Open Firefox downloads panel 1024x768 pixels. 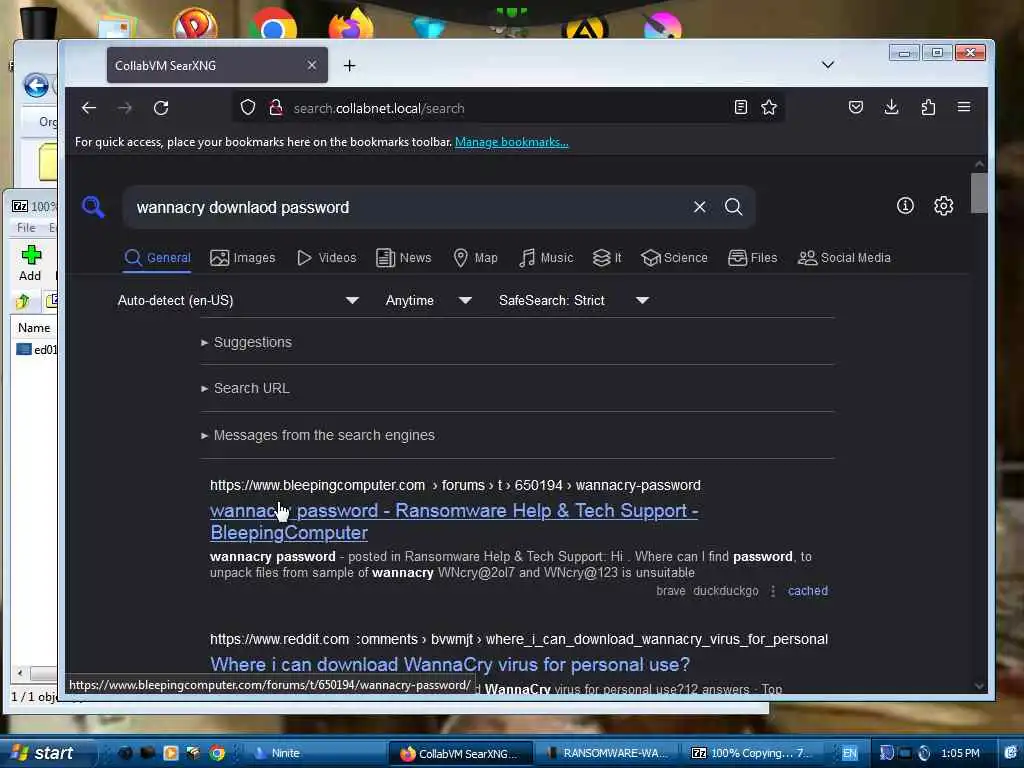point(891,107)
